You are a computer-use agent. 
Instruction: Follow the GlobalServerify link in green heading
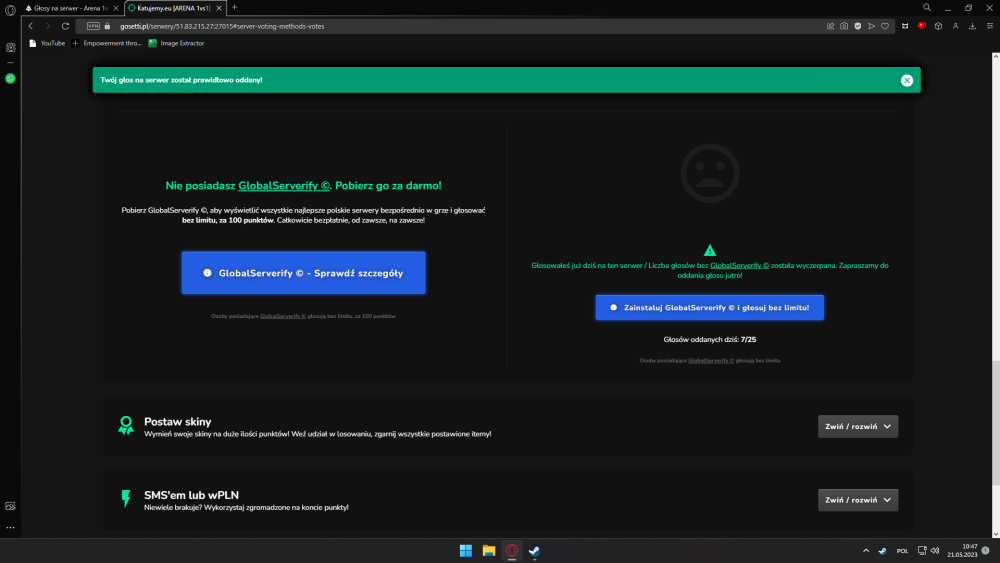284,186
